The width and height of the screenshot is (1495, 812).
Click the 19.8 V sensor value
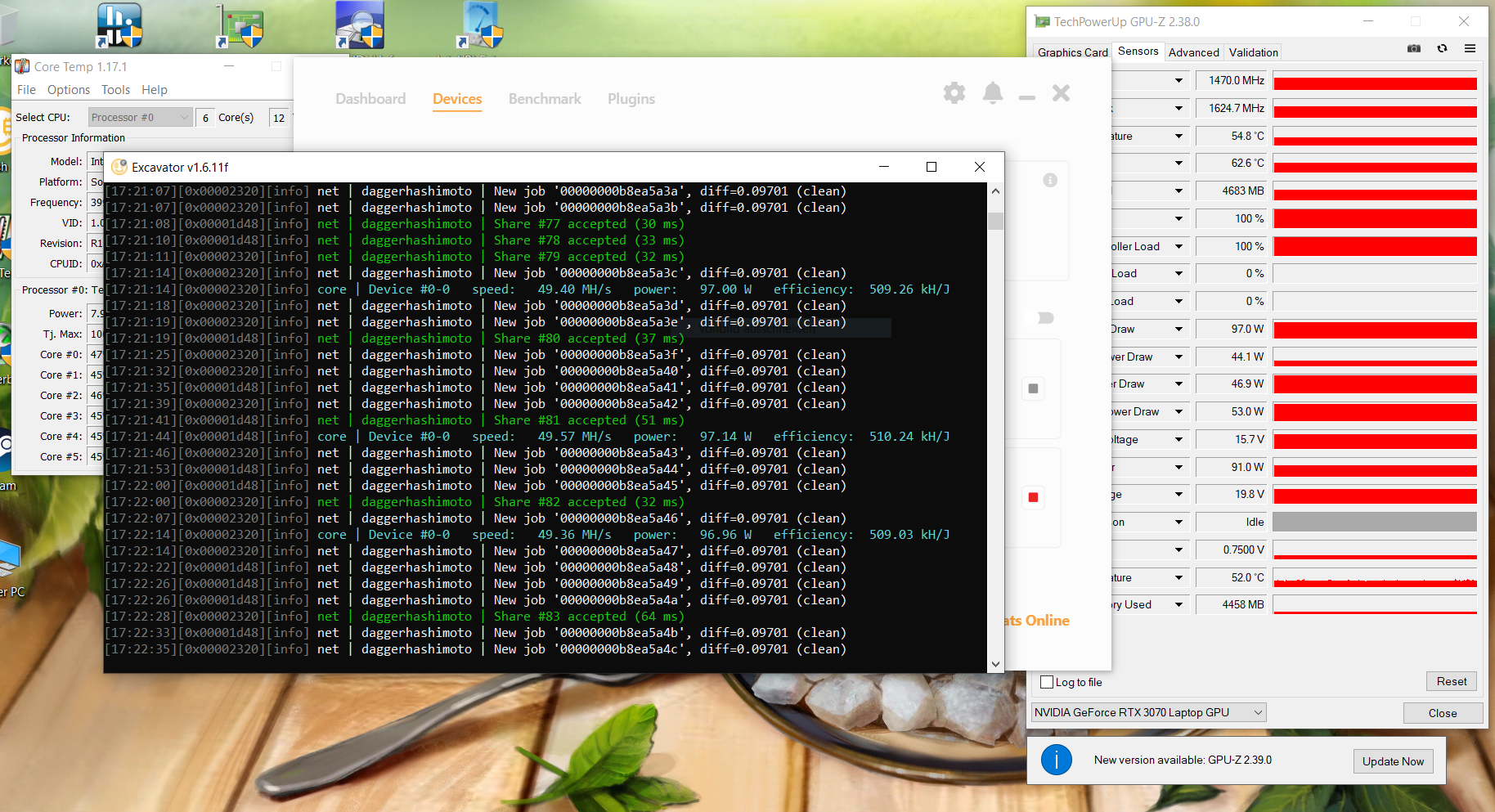tap(1231, 494)
